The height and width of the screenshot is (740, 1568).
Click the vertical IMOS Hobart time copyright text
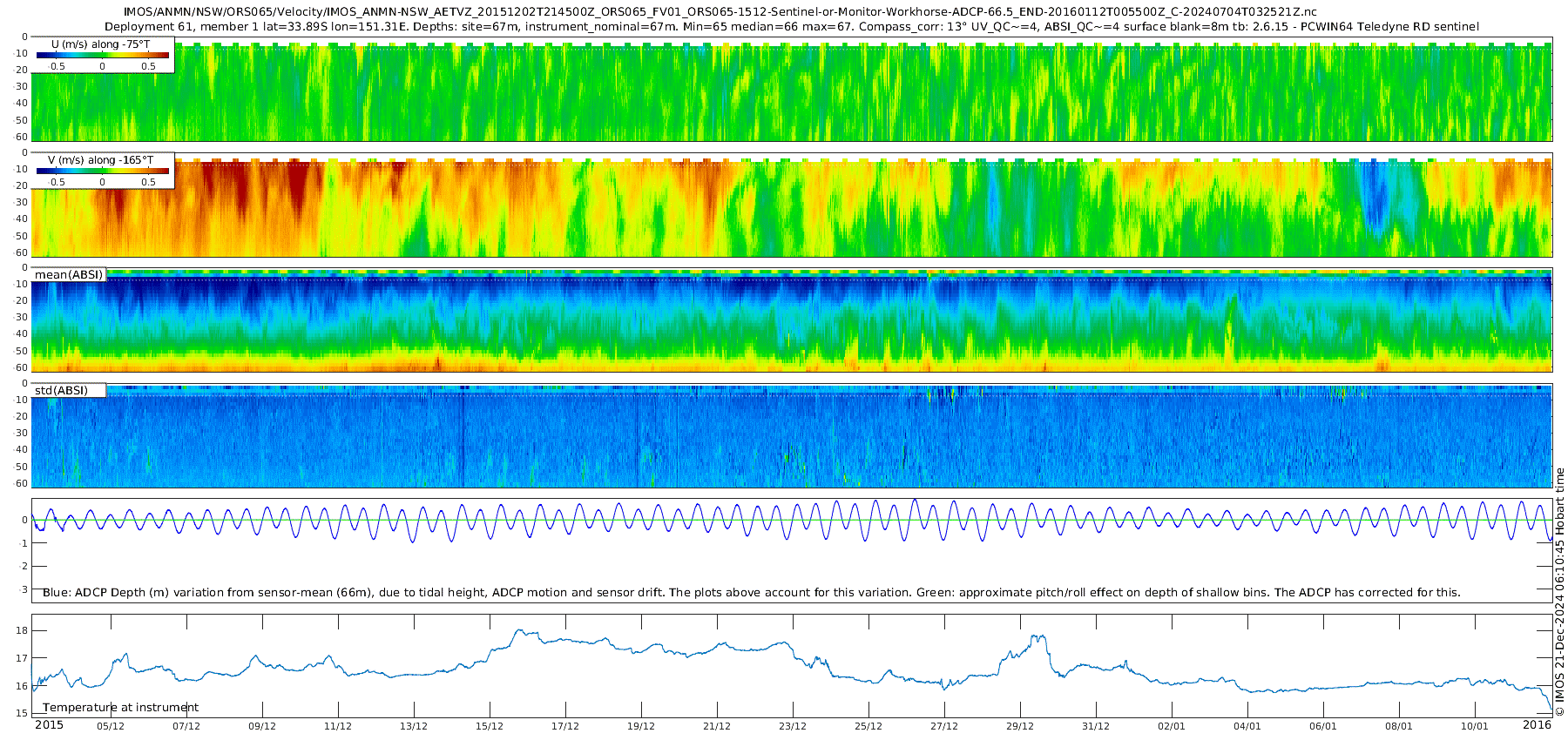pos(1560,592)
